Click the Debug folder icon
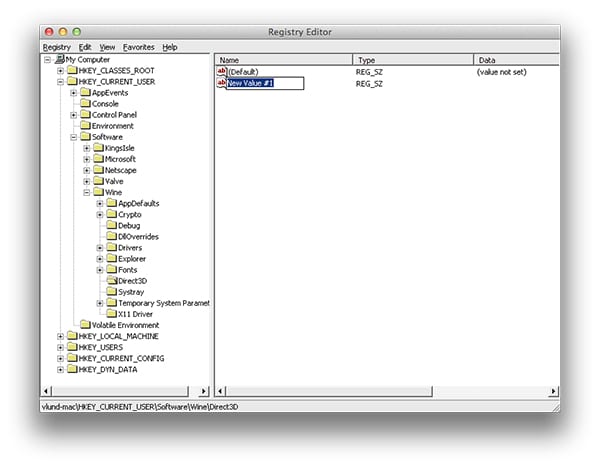This screenshot has height=467, width=600. point(112,225)
